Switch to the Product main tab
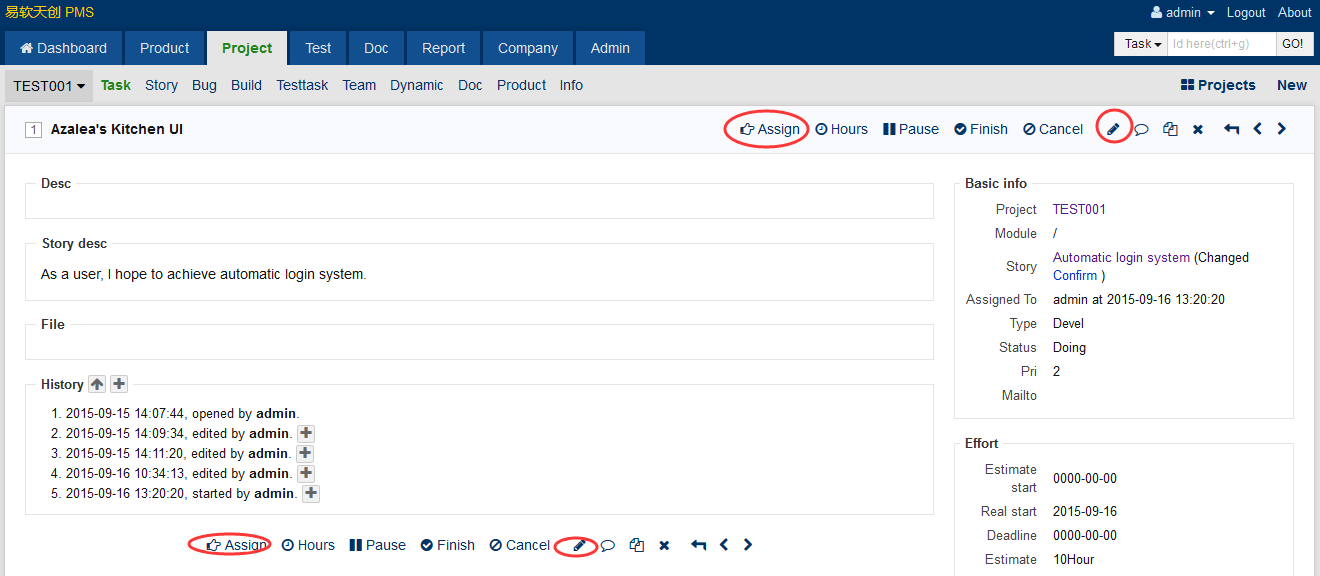1320x576 pixels. click(x=164, y=48)
